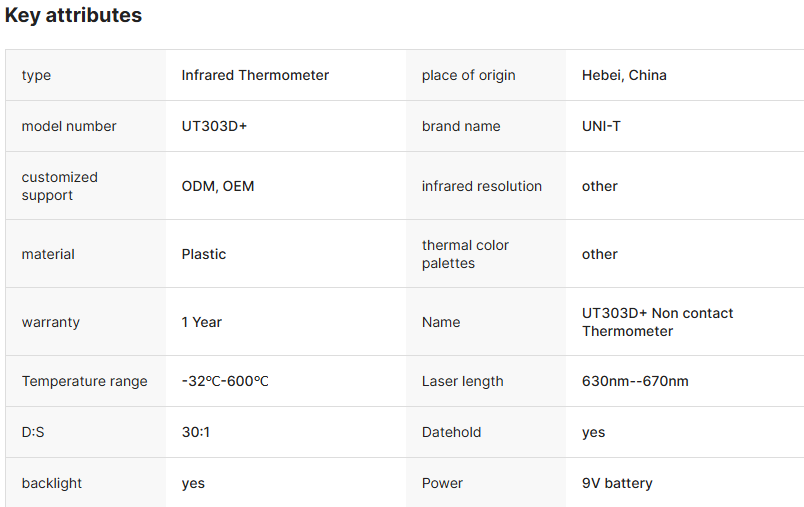The width and height of the screenshot is (804, 507).
Task: Select the 9V battery power value
Action: point(617,483)
